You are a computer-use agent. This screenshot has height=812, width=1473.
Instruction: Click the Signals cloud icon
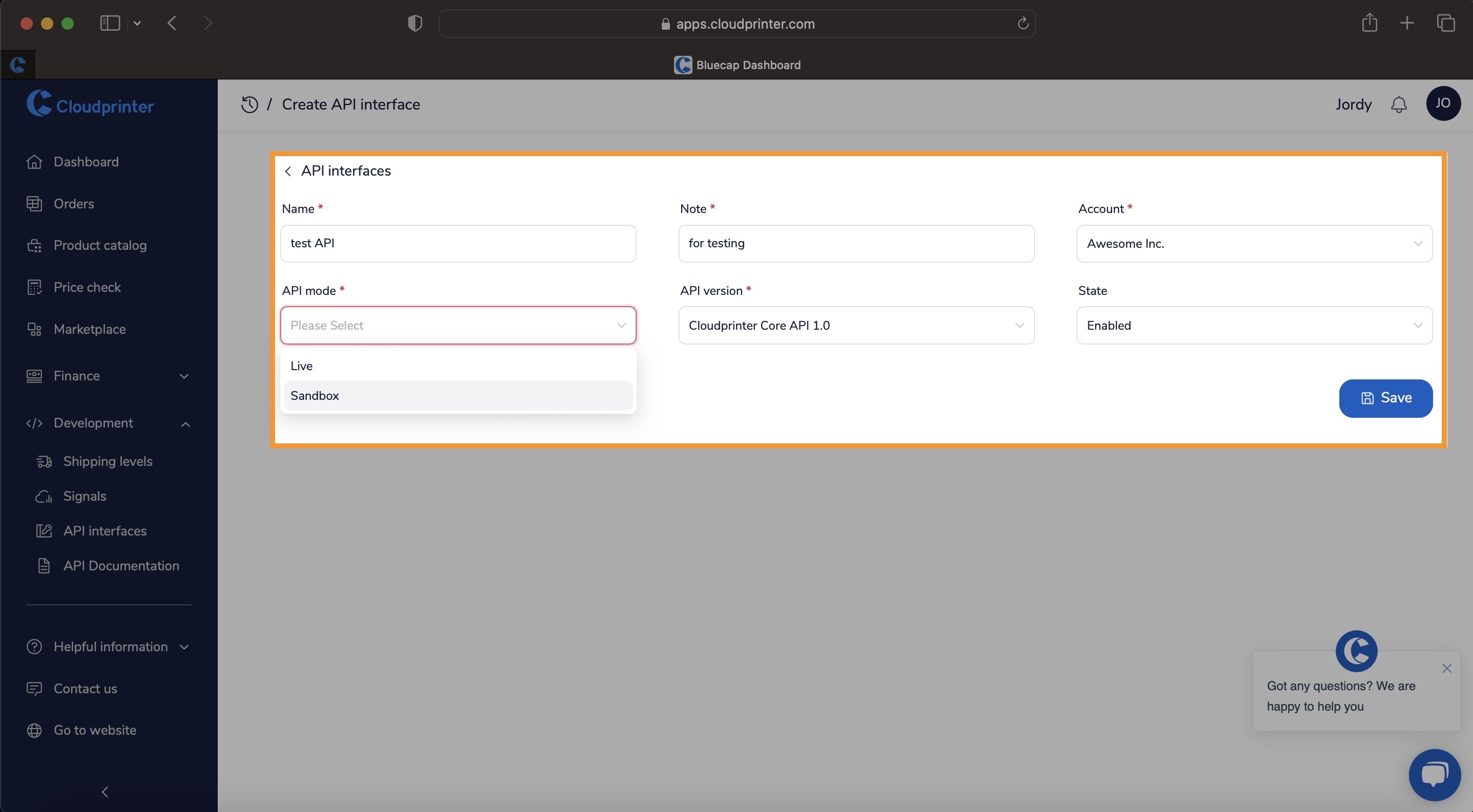(x=44, y=497)
